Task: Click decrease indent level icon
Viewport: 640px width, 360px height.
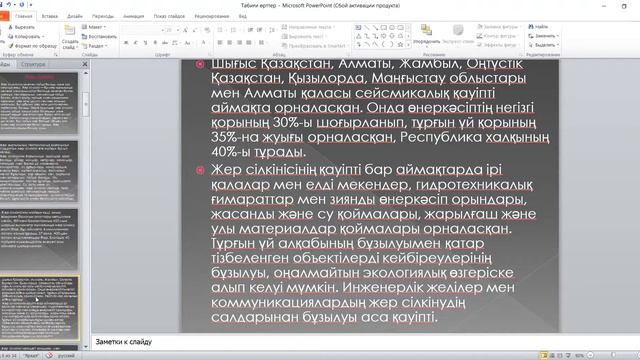Action: tap(250, 30)
